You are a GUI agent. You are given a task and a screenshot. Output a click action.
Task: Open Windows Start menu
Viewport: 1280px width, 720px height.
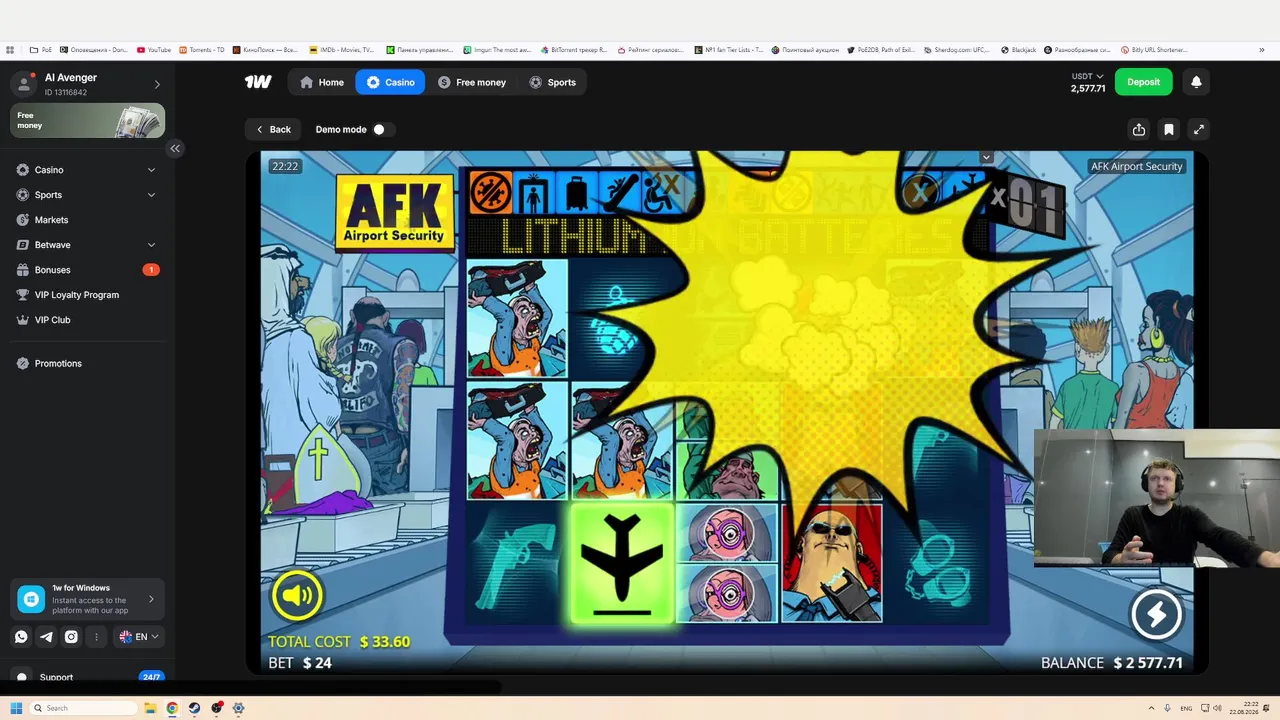pyautogui.click(x=16, y=708)
